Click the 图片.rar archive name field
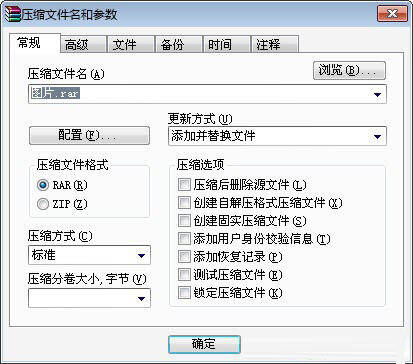This screenshot has width=413, height=364. pos(207,94)
